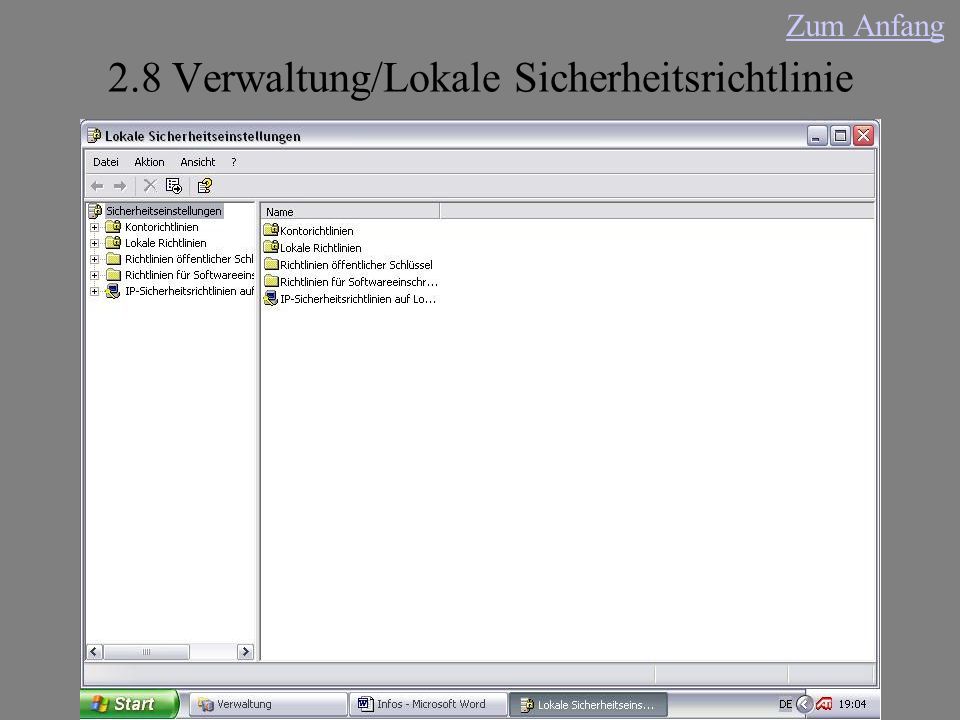Click the Sicherheitseinstellungen root node icon
The width and height of the screenshot is (960, 720).
(95, 211)
